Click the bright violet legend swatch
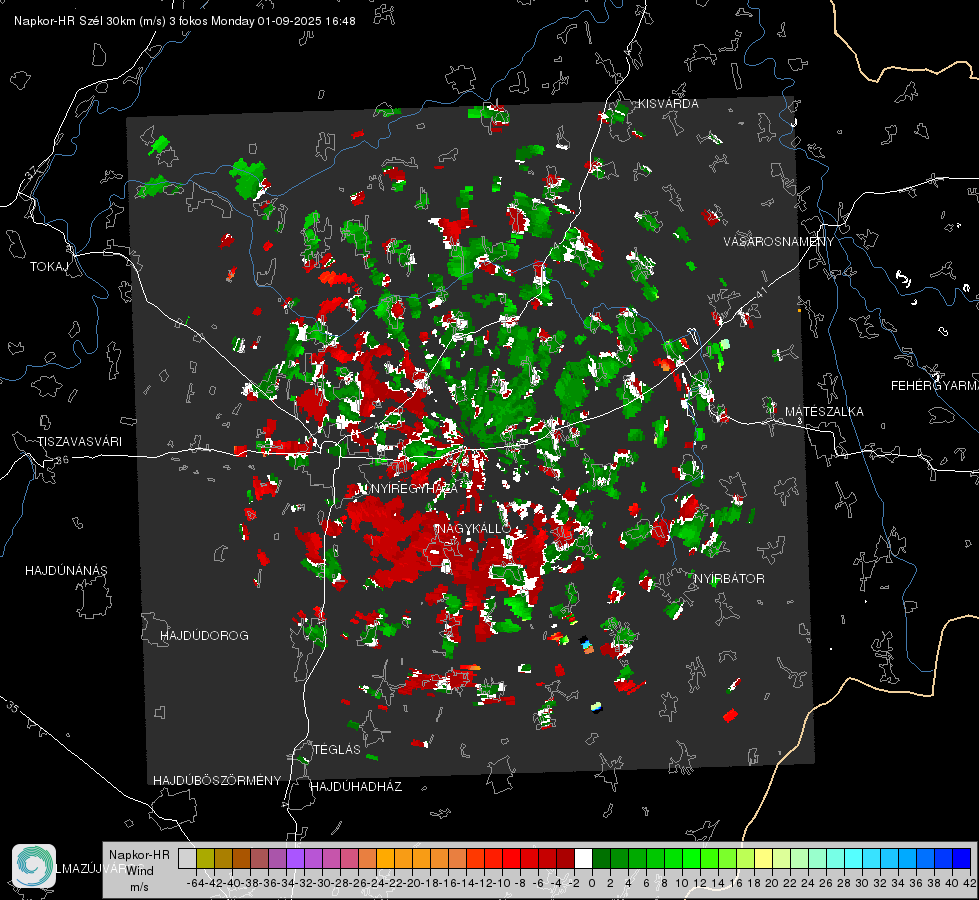 pos(295,859)
